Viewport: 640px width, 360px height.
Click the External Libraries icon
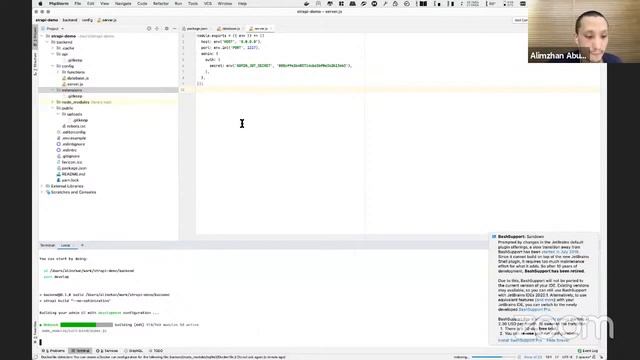pyautogui.click(x=48, y=186)
